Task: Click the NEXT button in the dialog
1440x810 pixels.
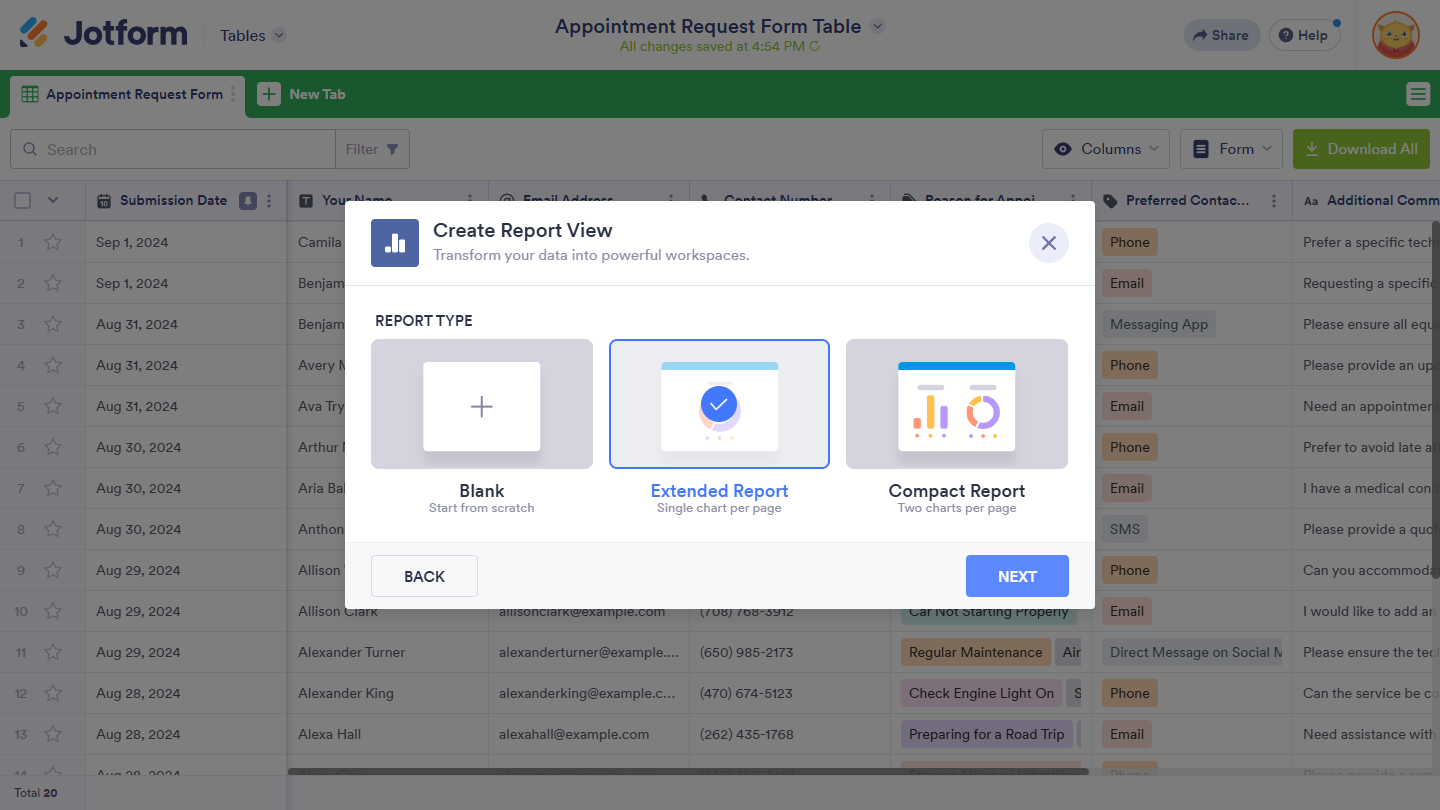Action: (1017, 576)
